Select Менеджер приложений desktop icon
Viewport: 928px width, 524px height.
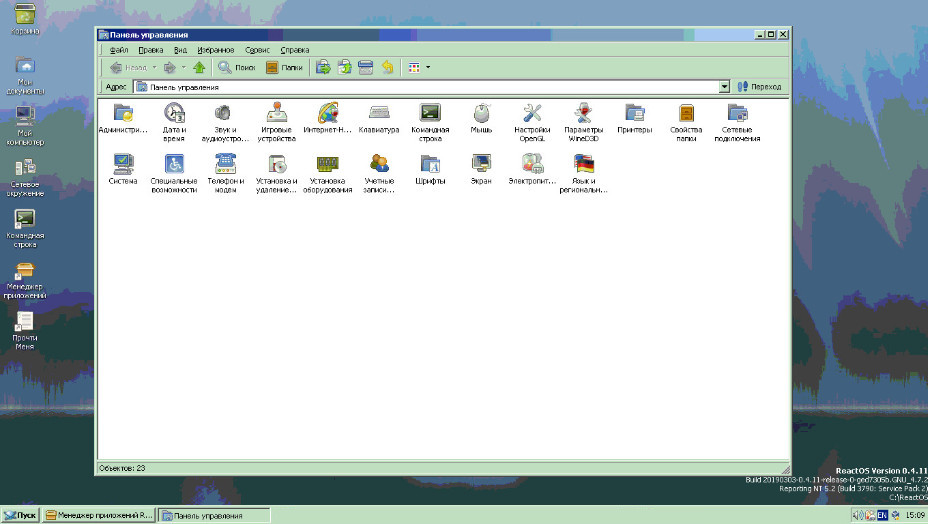point(25,279)
